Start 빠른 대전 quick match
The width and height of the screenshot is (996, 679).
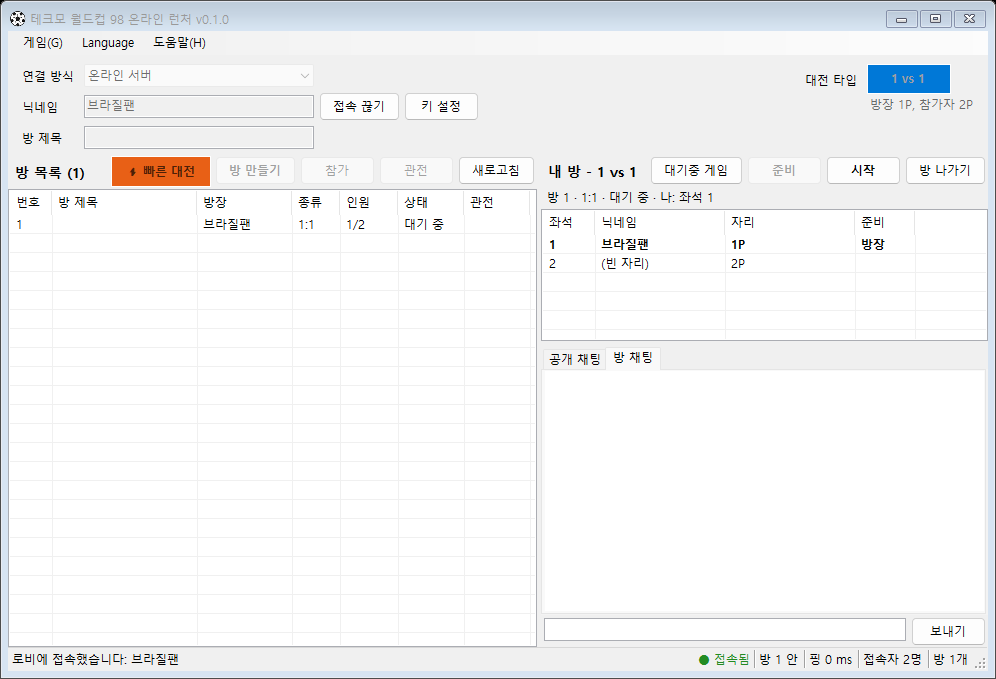(161, 171)
